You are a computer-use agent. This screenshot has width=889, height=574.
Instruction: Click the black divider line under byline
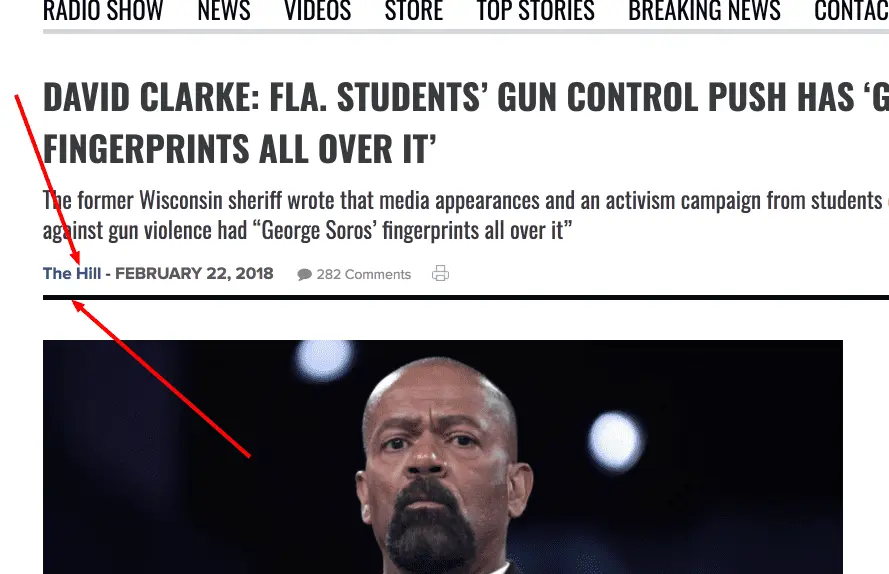[x=466, y=297]
